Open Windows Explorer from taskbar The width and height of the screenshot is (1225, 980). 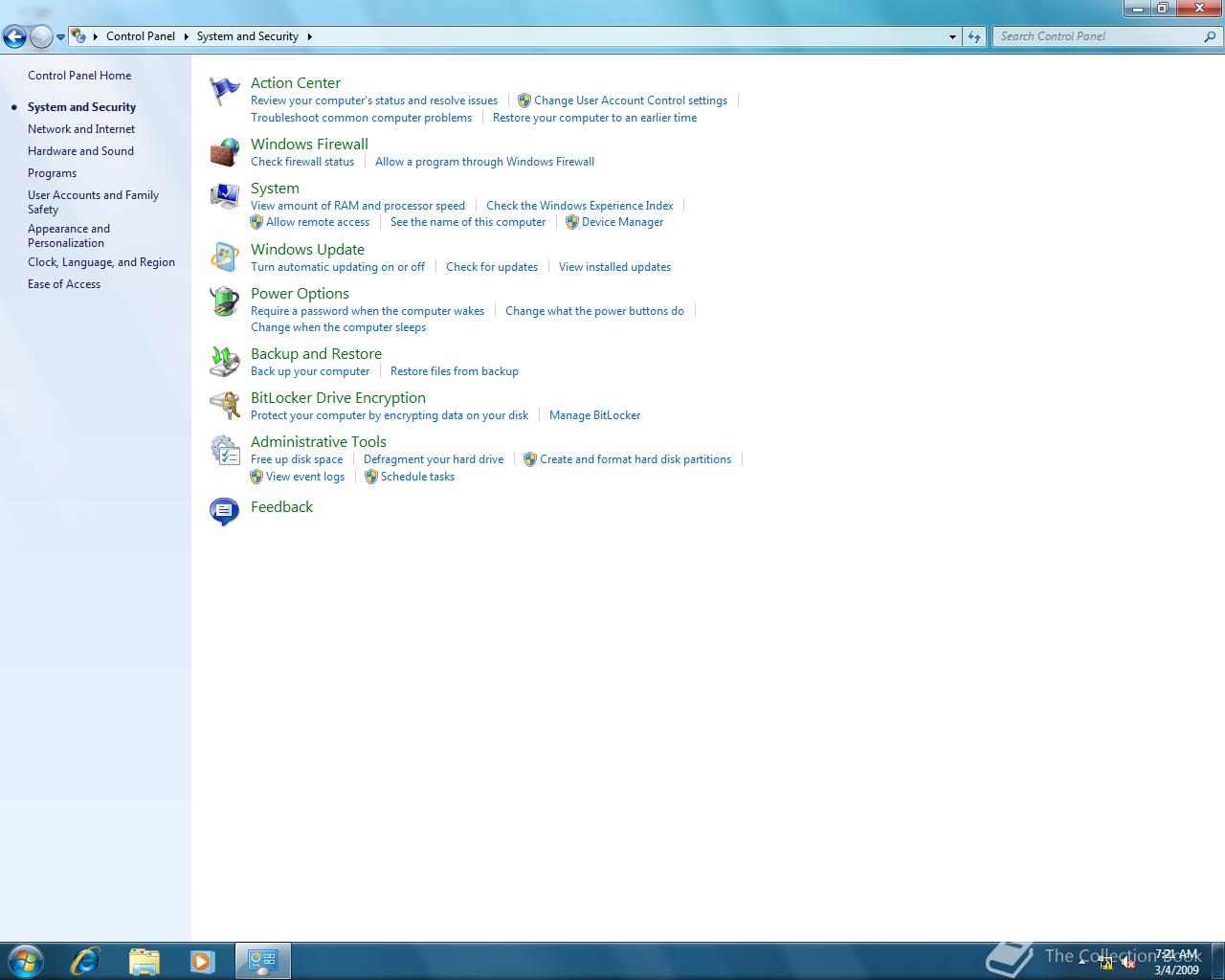(144, 961)
